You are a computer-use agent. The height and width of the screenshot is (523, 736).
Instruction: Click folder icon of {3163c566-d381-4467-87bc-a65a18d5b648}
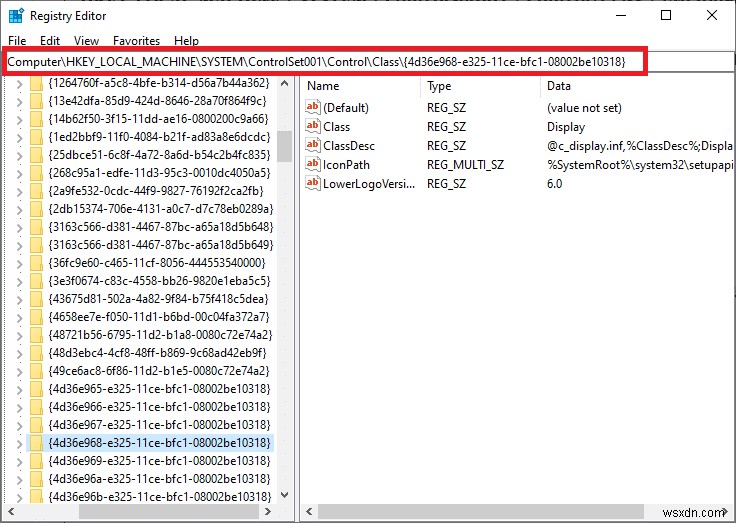36,227
